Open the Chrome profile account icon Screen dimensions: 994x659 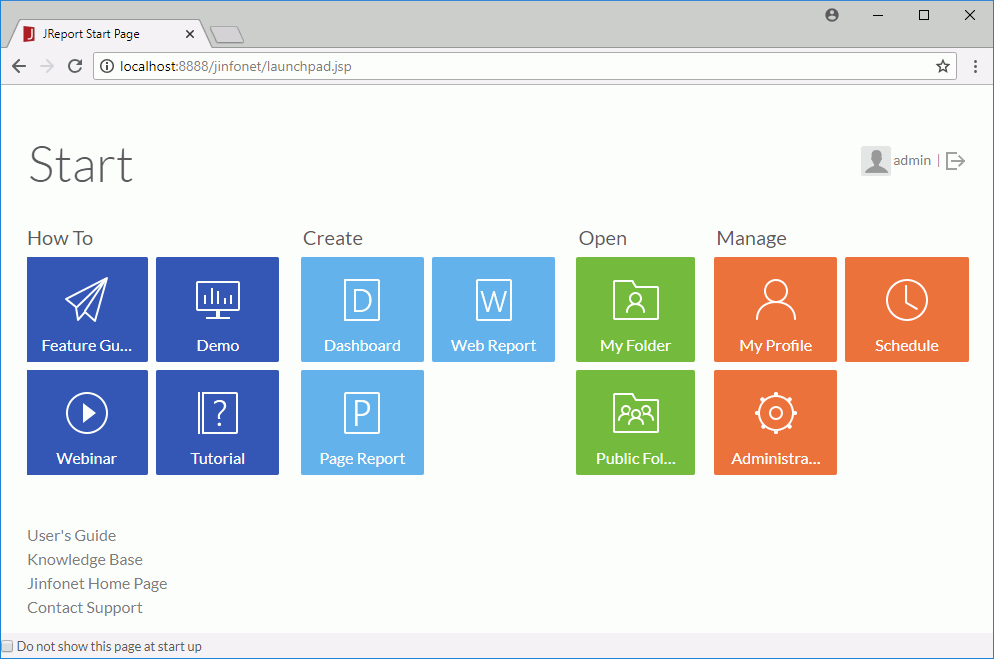point(832,15)
